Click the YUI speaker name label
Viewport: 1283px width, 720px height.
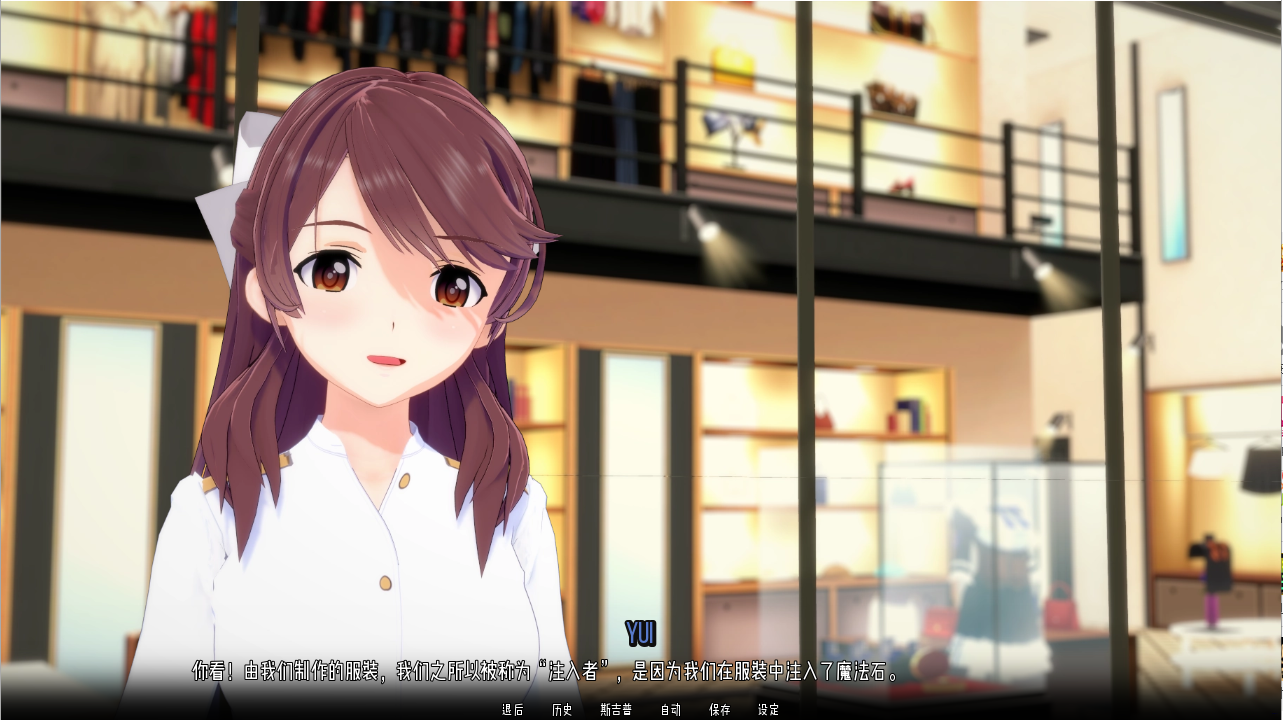tap(640, 633)
